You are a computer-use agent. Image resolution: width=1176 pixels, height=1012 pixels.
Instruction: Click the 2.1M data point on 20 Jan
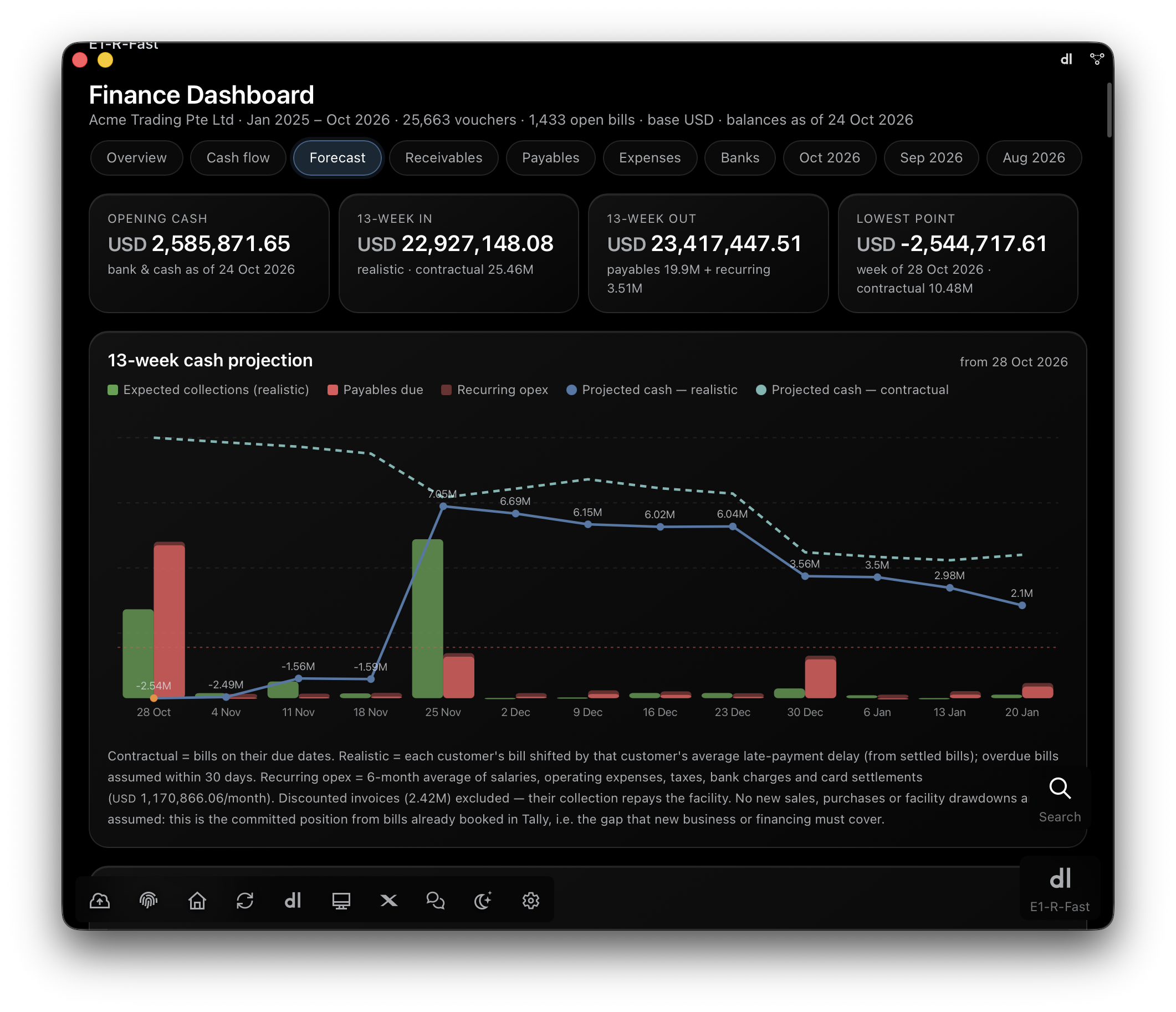tap(1022, 606)
